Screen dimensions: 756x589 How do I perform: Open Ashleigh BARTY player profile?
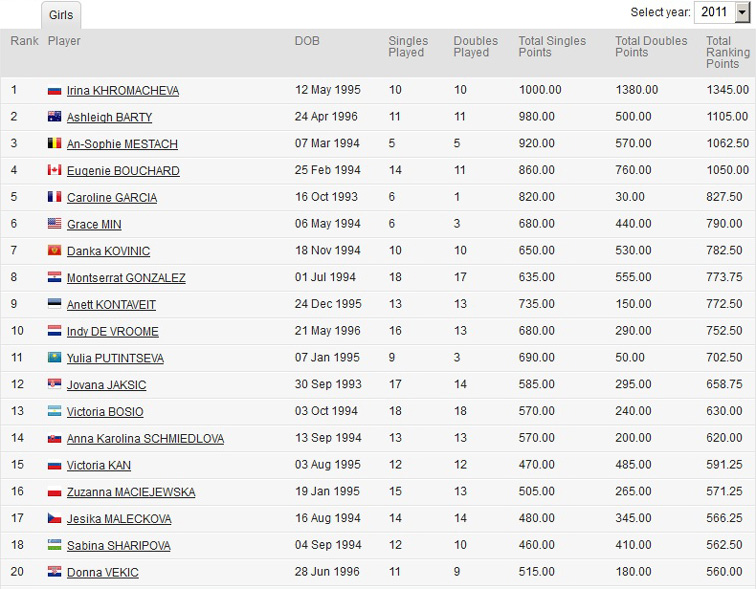click(109, 117)
